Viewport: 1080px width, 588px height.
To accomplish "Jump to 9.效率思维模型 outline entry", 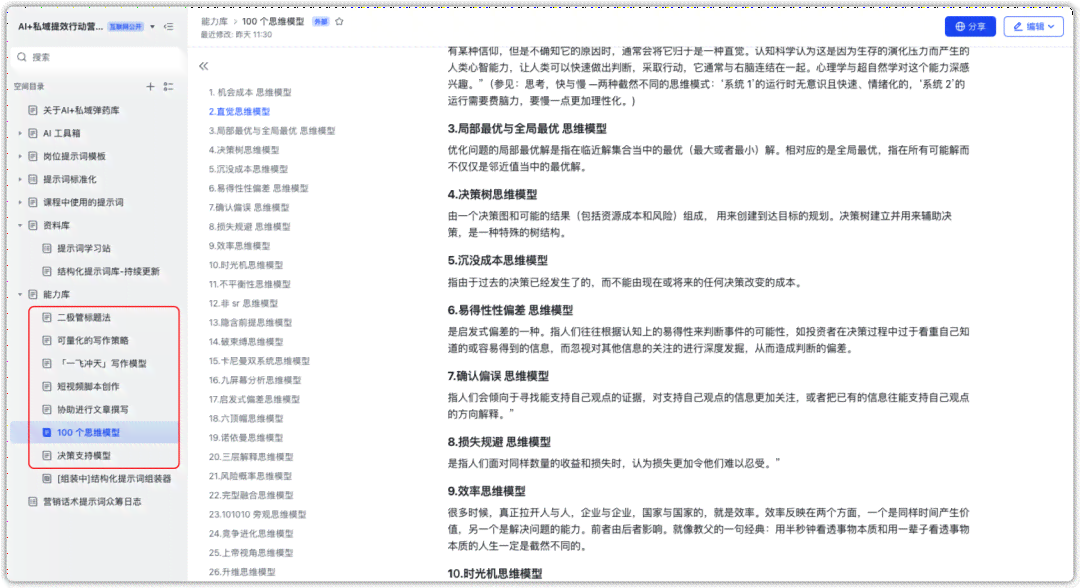I will pos(239,246).
